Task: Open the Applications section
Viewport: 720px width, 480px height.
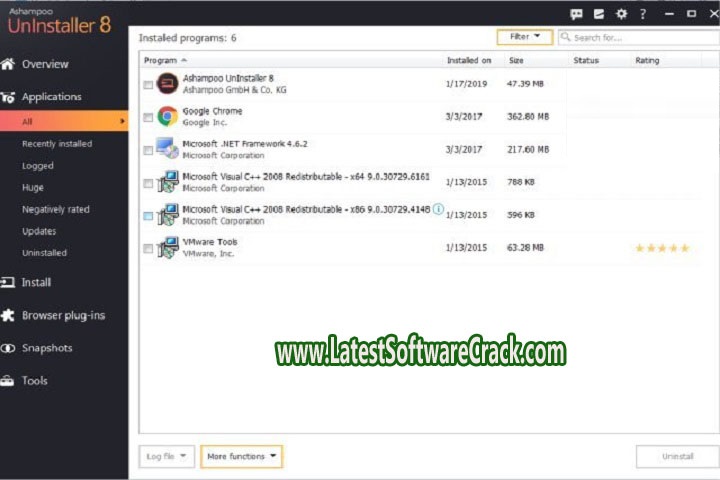Action: click(51, 97)
